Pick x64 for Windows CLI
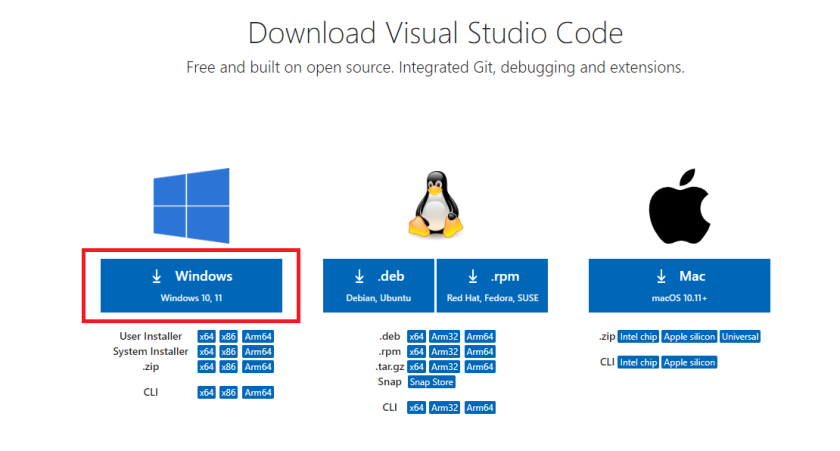Image resolution: width=840 pixels, height=451 pixels. (206, 393)
